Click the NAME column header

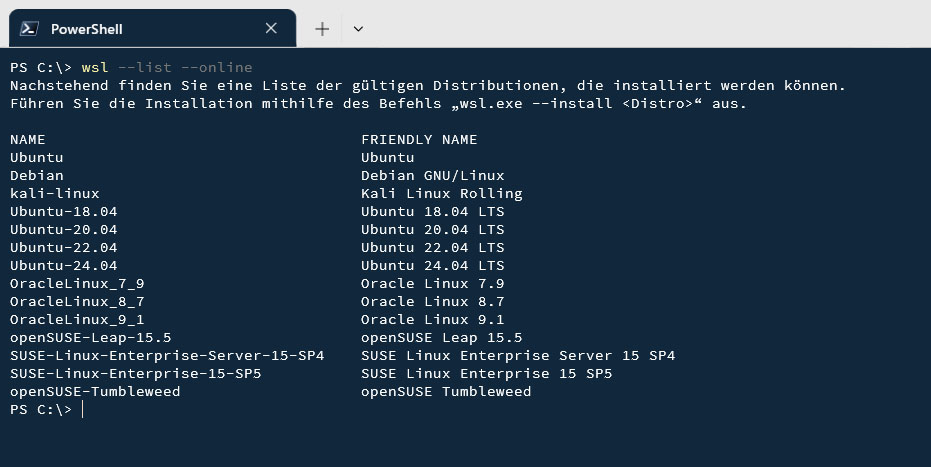pyautogui.click(x=28, y=139)
